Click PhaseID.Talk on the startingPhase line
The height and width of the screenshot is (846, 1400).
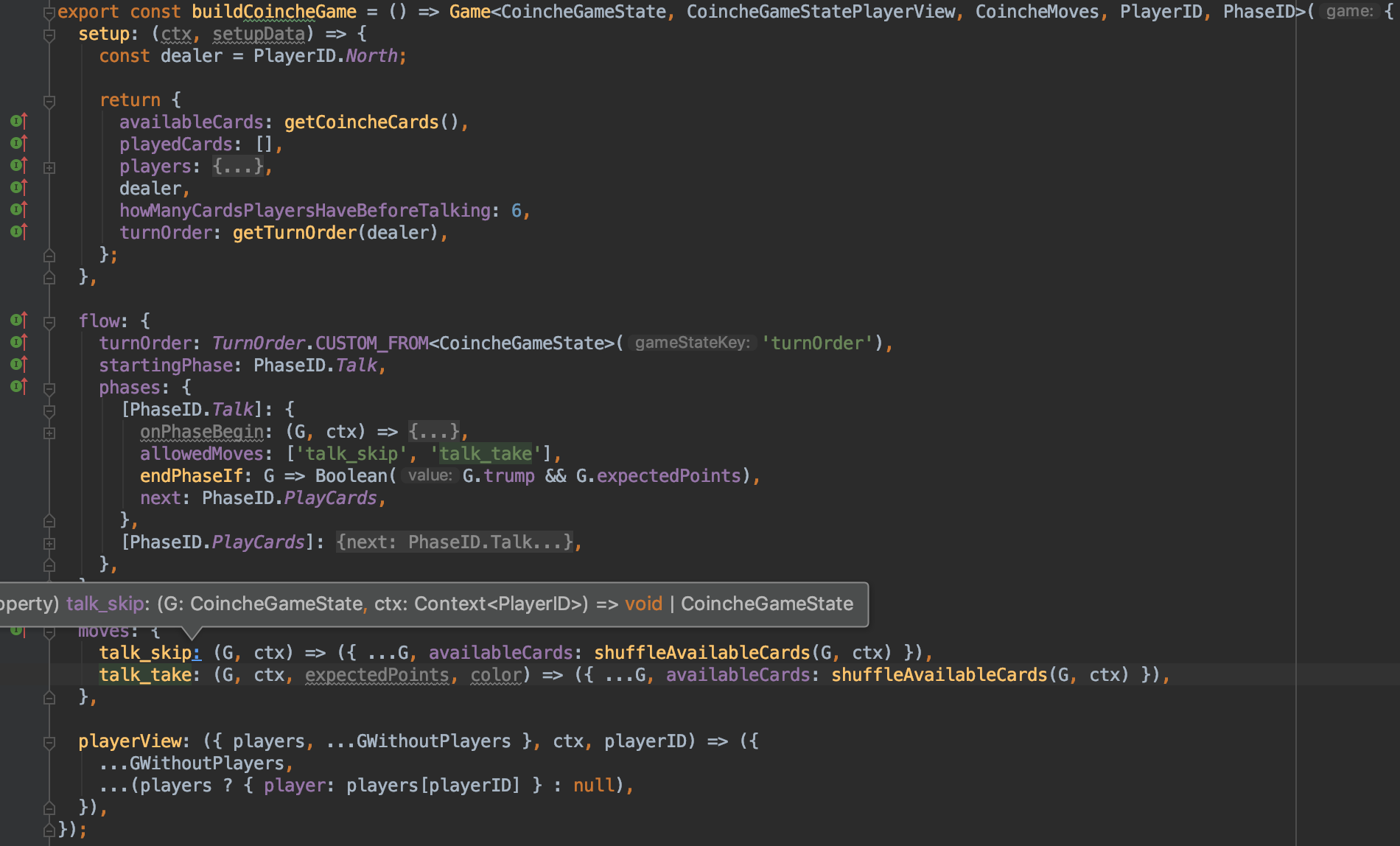(315, 366)
